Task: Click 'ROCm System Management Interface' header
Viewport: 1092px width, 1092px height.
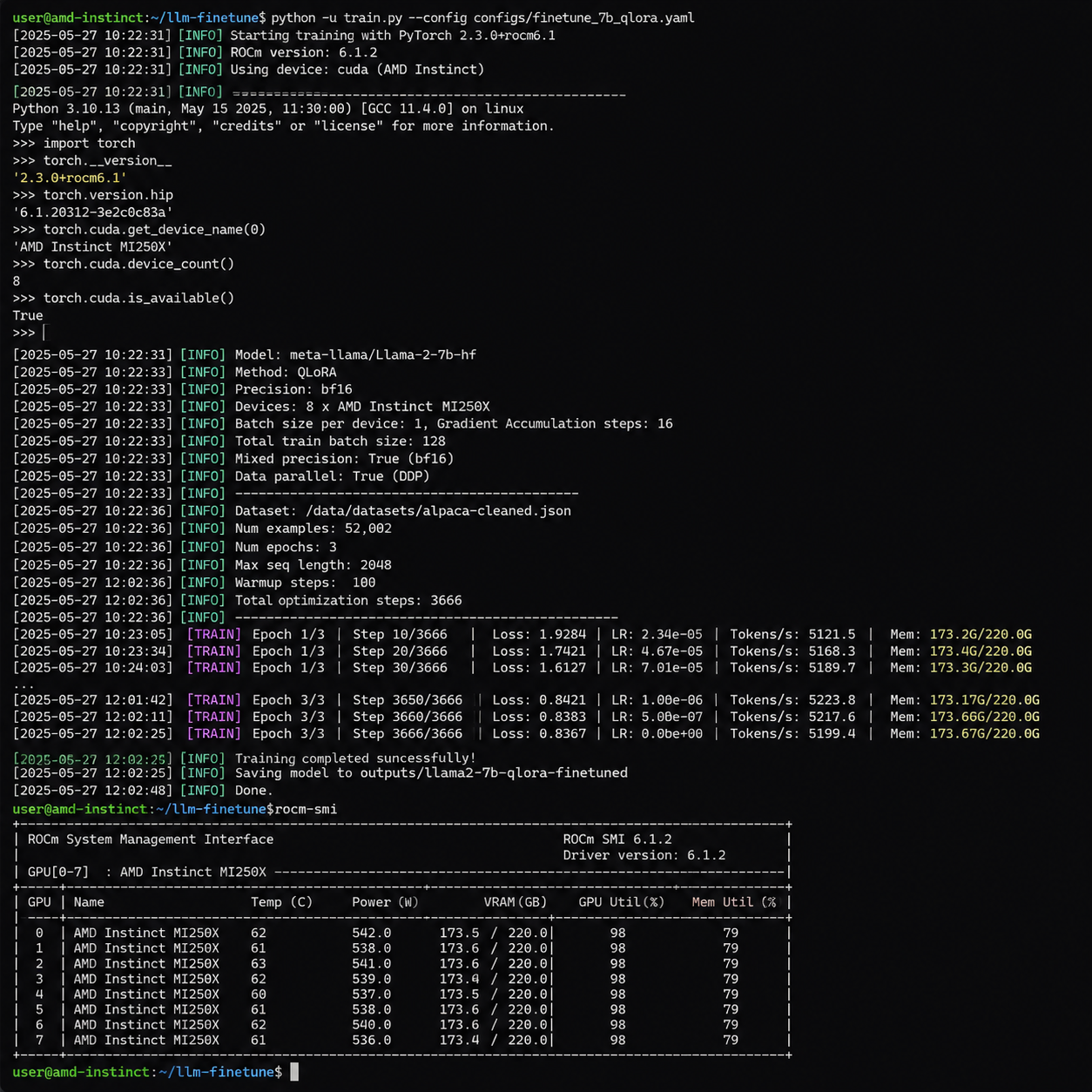Action: click(x=151, y=839)
